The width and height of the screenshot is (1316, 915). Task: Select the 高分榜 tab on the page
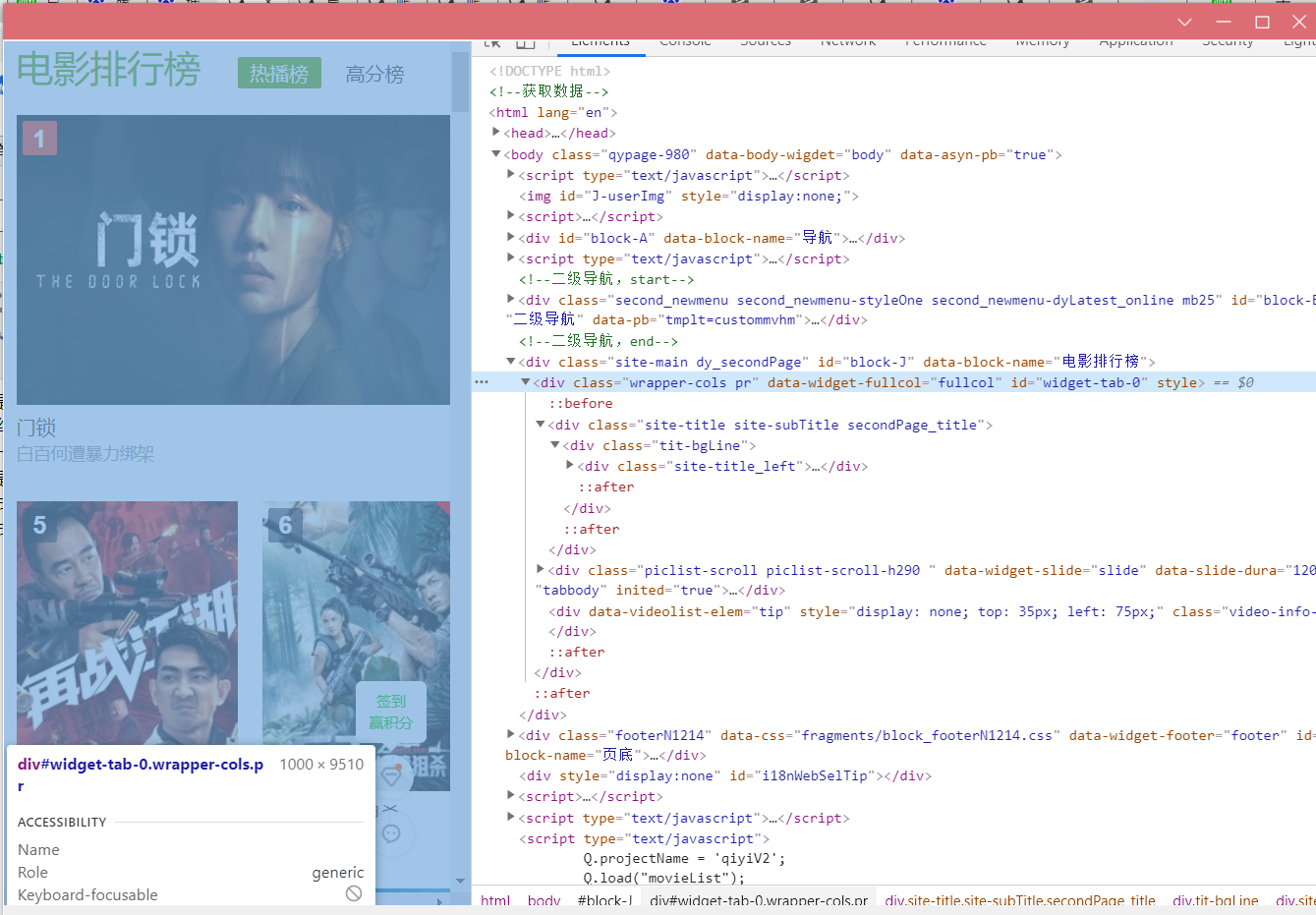(374, 74)
